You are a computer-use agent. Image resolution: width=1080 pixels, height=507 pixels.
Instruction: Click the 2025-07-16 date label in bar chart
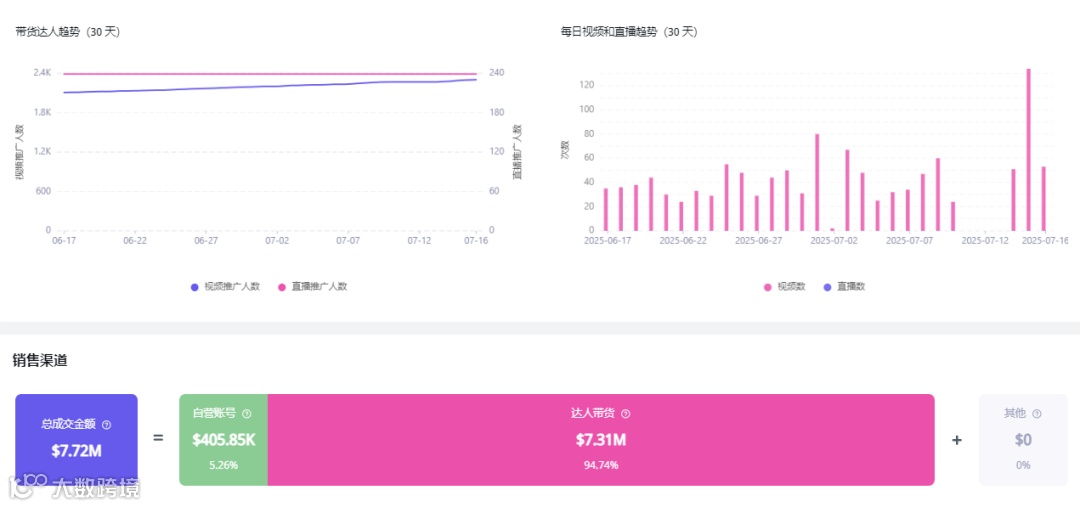1044,240
